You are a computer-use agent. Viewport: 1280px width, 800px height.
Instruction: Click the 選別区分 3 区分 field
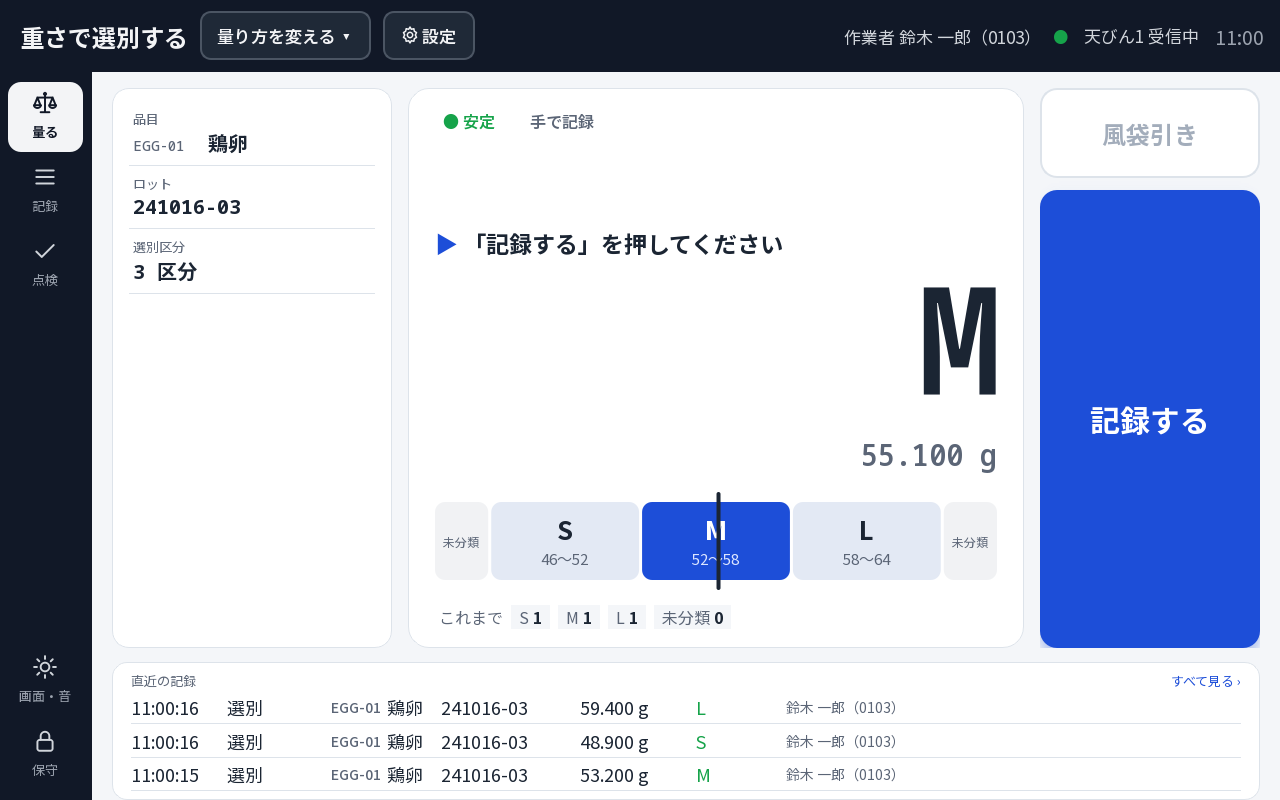click(x=252, y=262)
